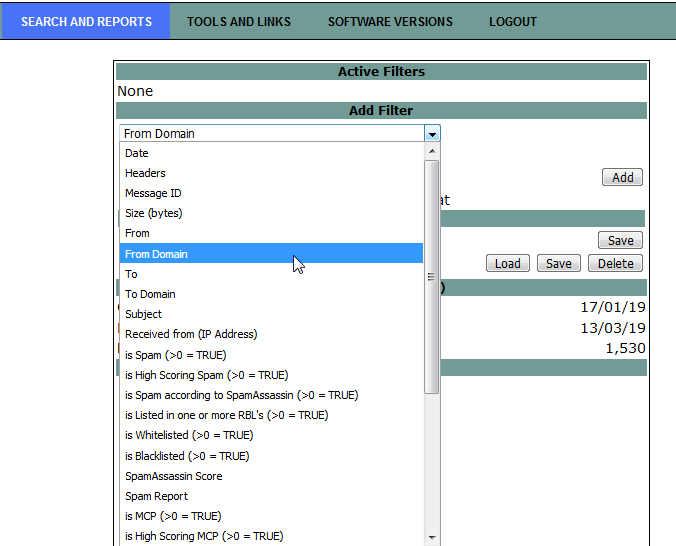Select is Spam according to SpamAssassin option
Viewport: 676px width, 546px height.
[272, 395]
